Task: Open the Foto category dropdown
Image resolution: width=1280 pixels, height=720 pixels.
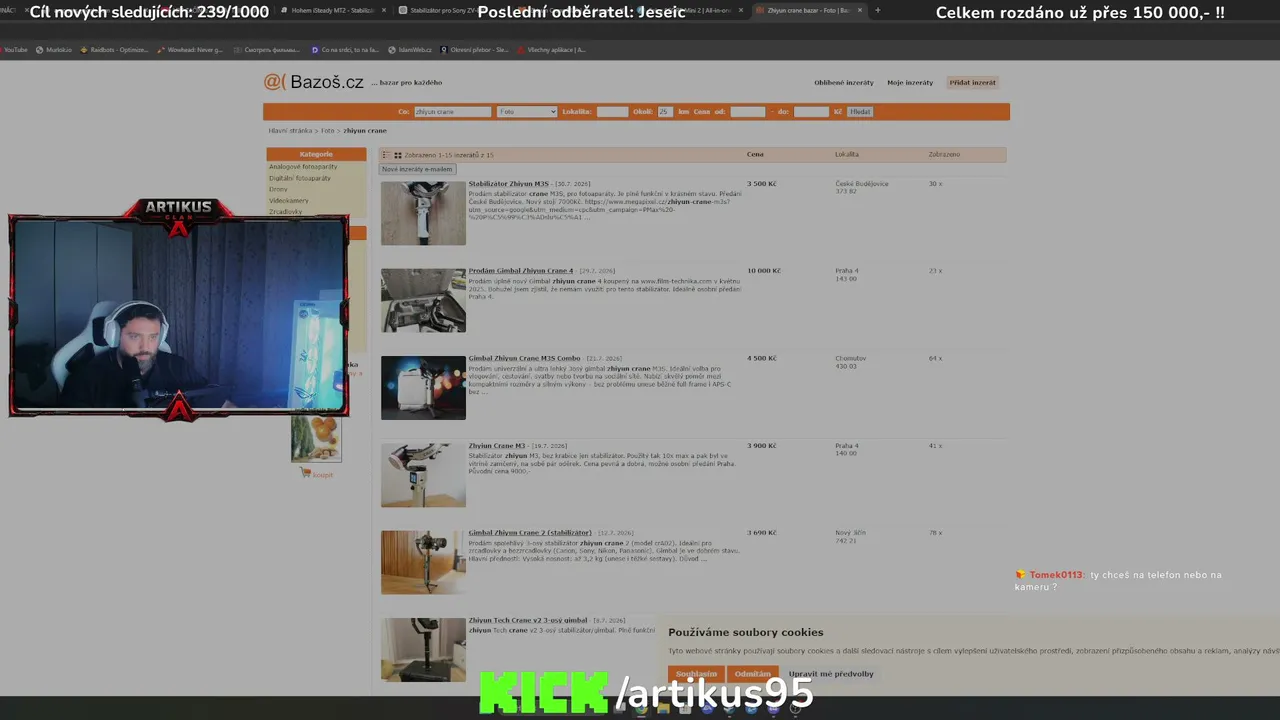Action: [x=527, y=112]
